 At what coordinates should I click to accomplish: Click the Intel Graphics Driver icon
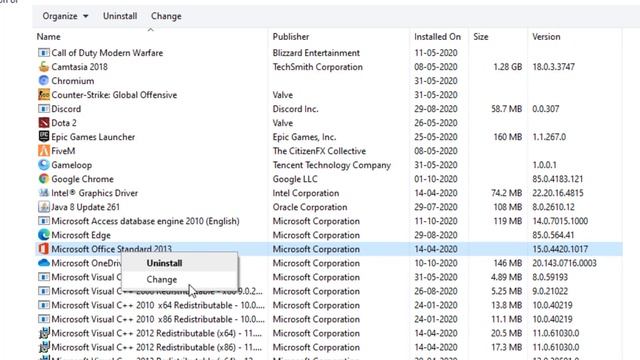pyautogui.click(x=44, y=193)
